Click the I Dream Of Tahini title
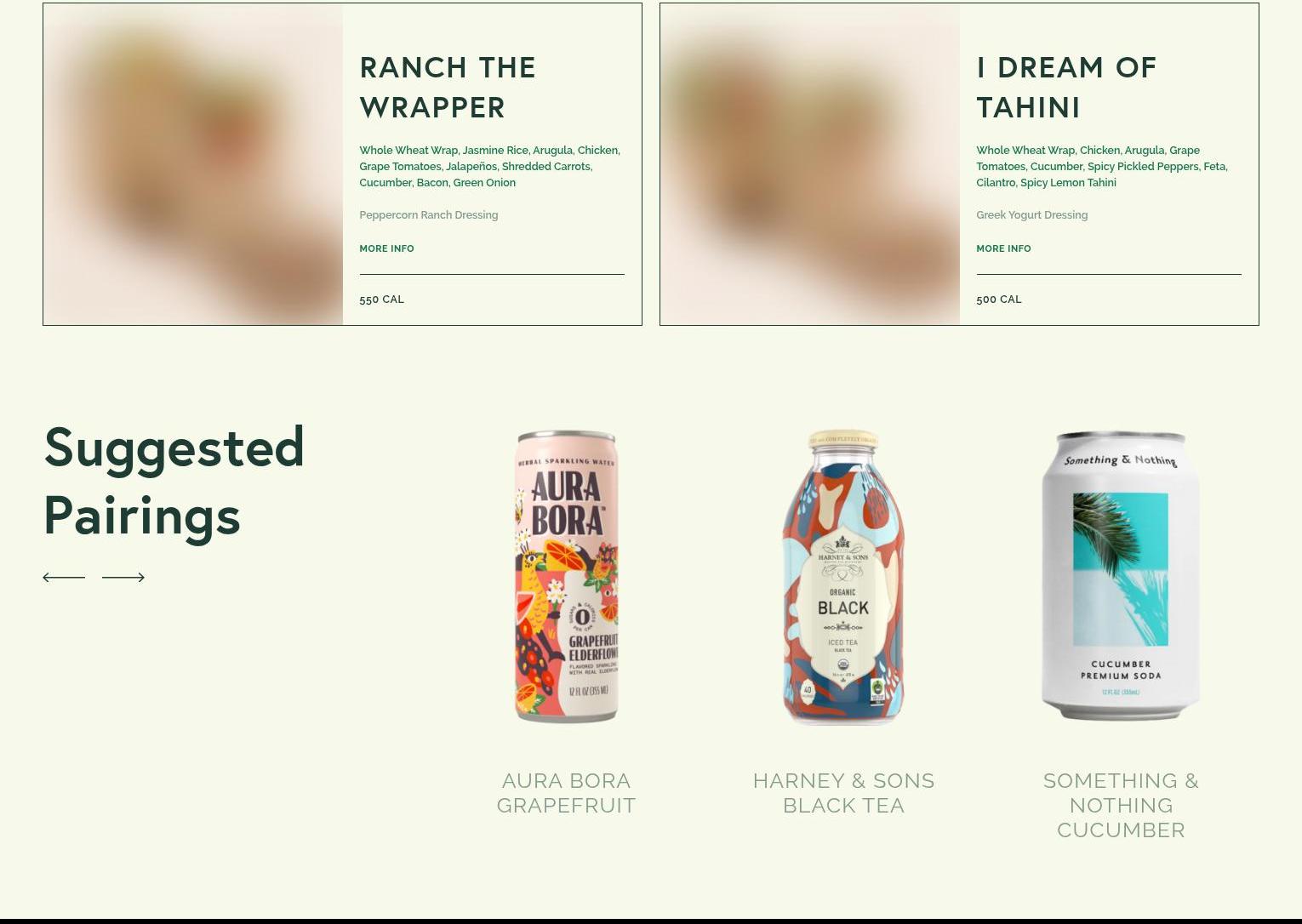 coord(1066,87)
